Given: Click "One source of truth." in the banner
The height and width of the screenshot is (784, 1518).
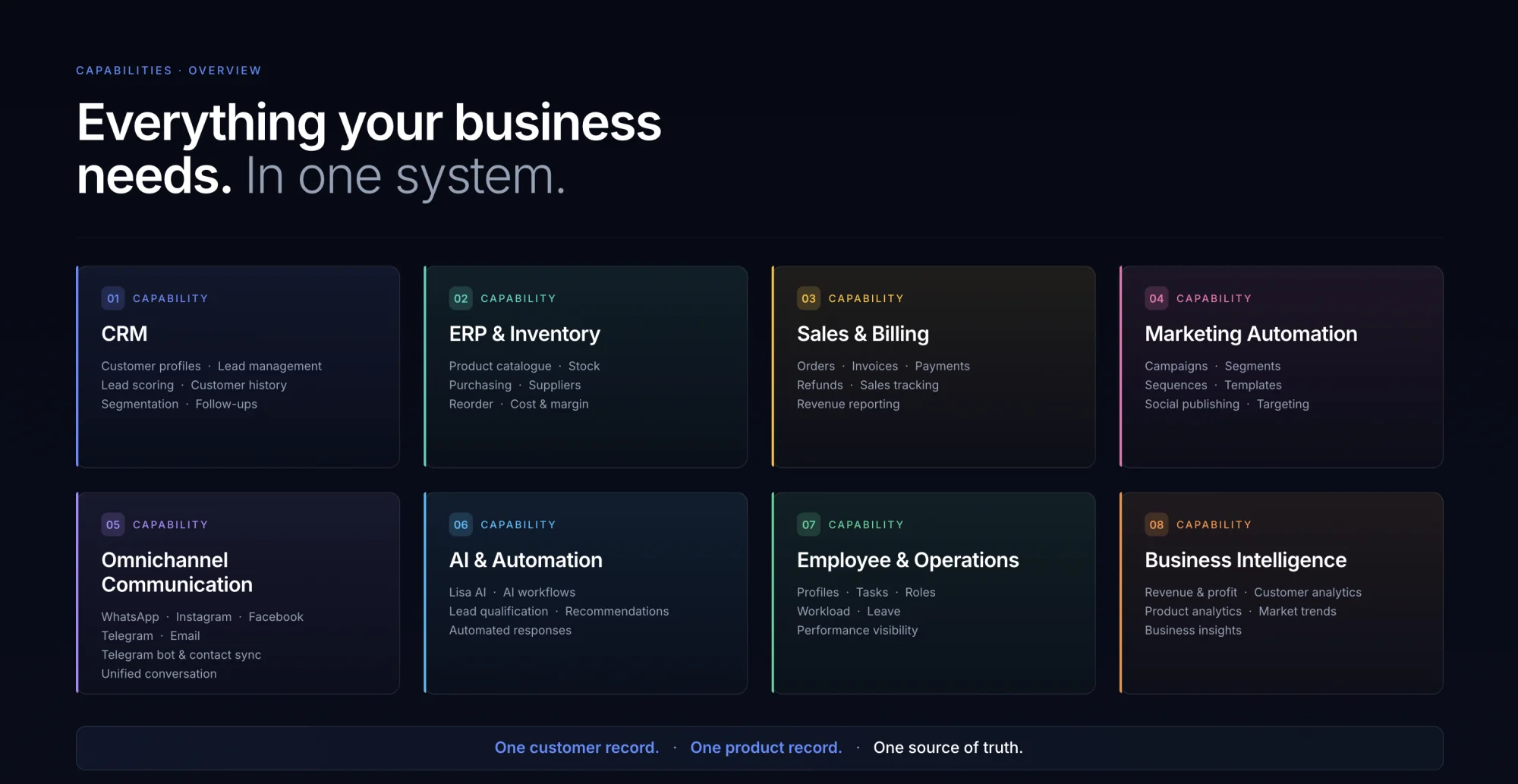Looking at the screenshot, I should pyautogui.click(x=948, y=748).
